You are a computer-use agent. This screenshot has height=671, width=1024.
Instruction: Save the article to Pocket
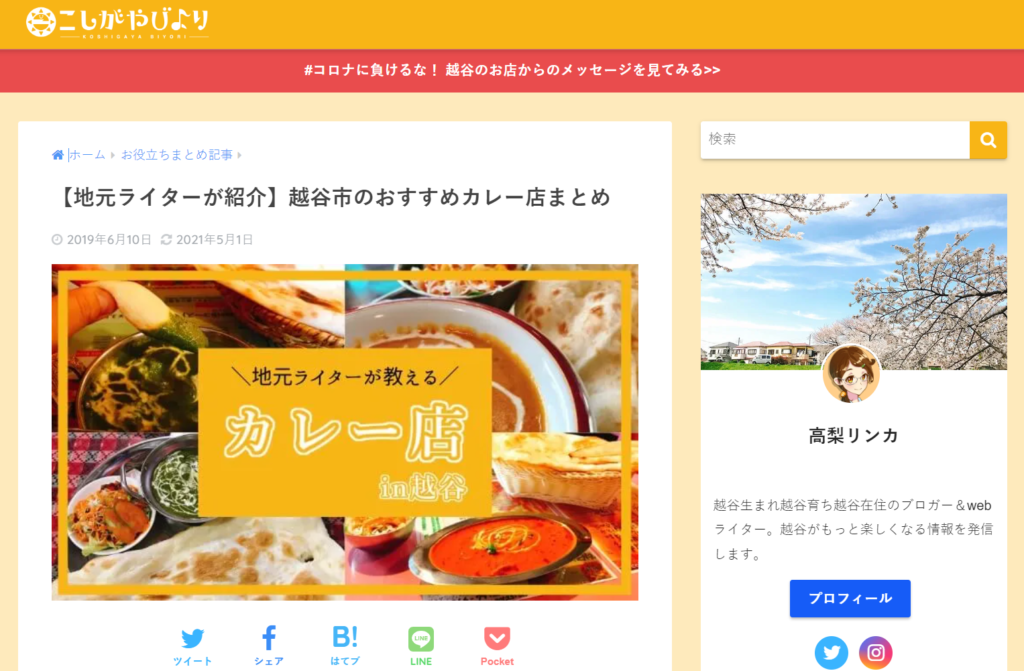[497, 646]
